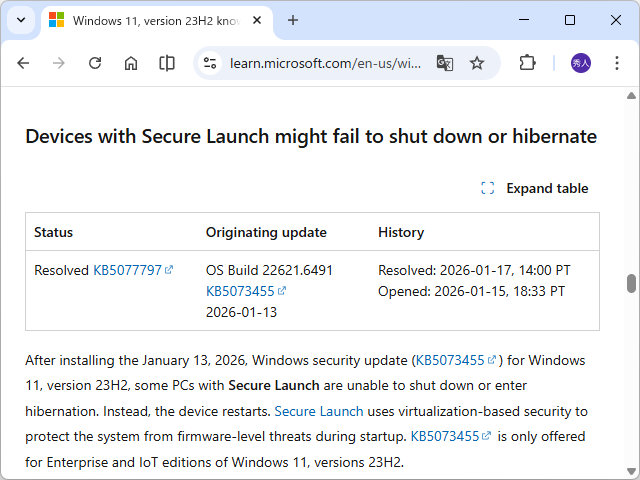Click the browser back arrow

click(x=23, y=63)
